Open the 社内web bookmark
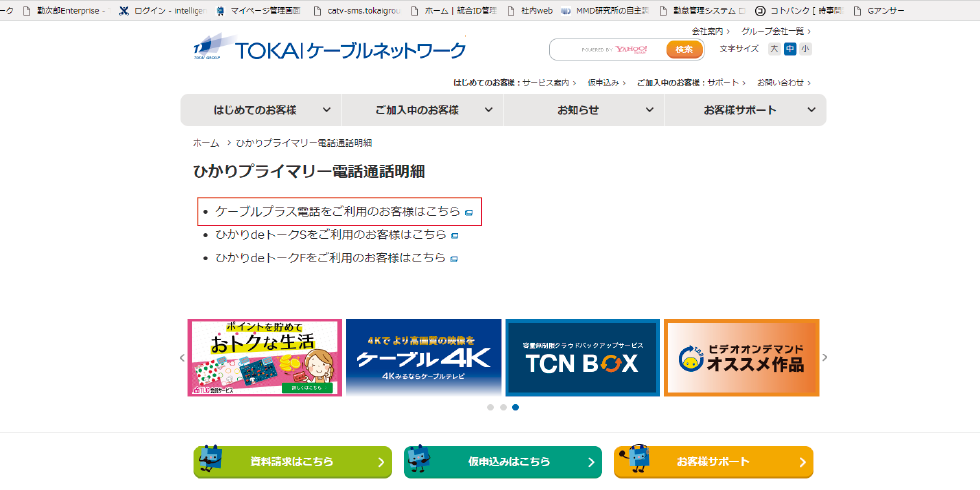Screen dimensions: 980x490 click(x=530, y=11)
